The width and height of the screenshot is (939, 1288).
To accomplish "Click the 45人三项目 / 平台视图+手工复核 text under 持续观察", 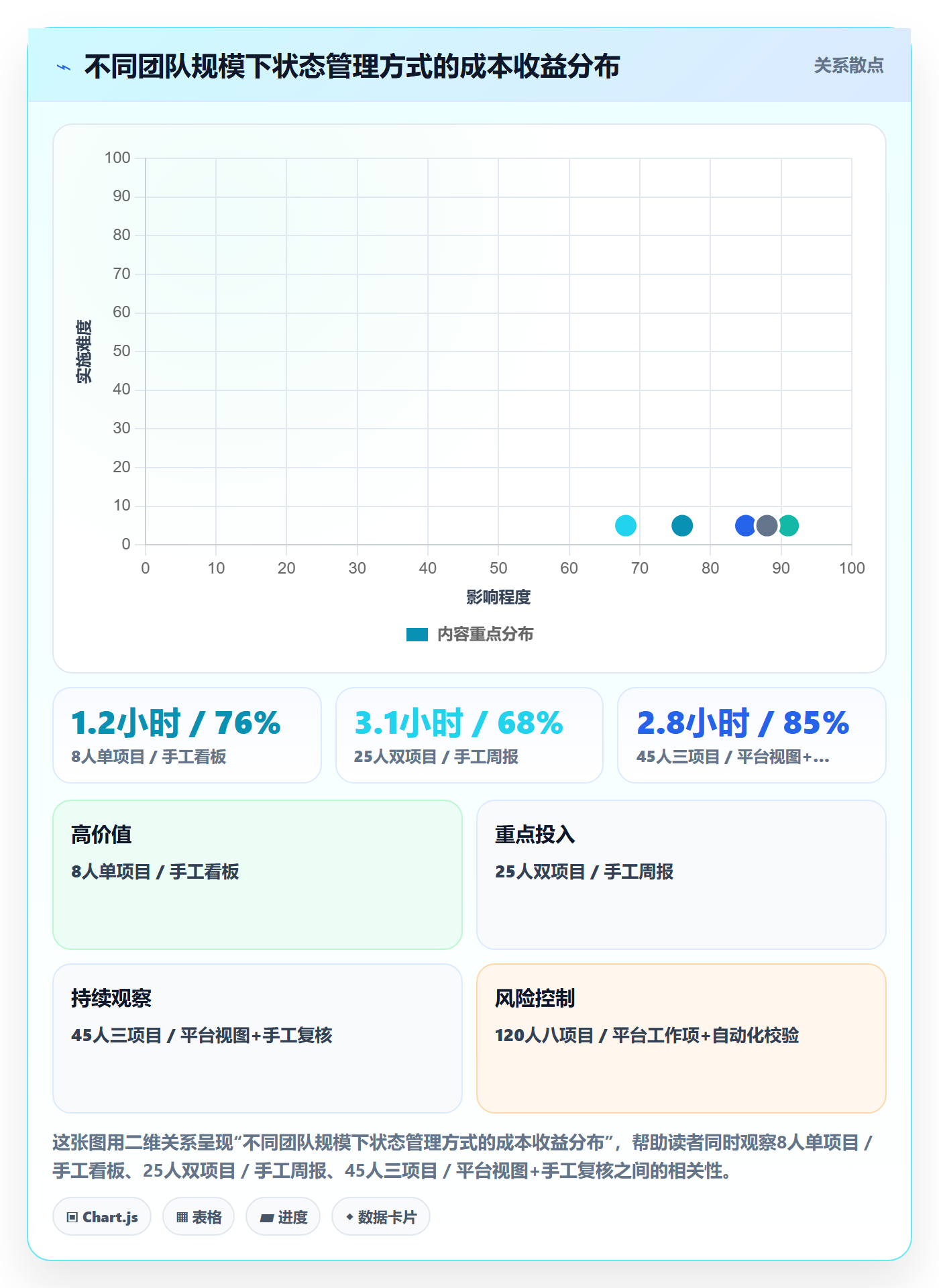I will click(x=202, y=1035).
